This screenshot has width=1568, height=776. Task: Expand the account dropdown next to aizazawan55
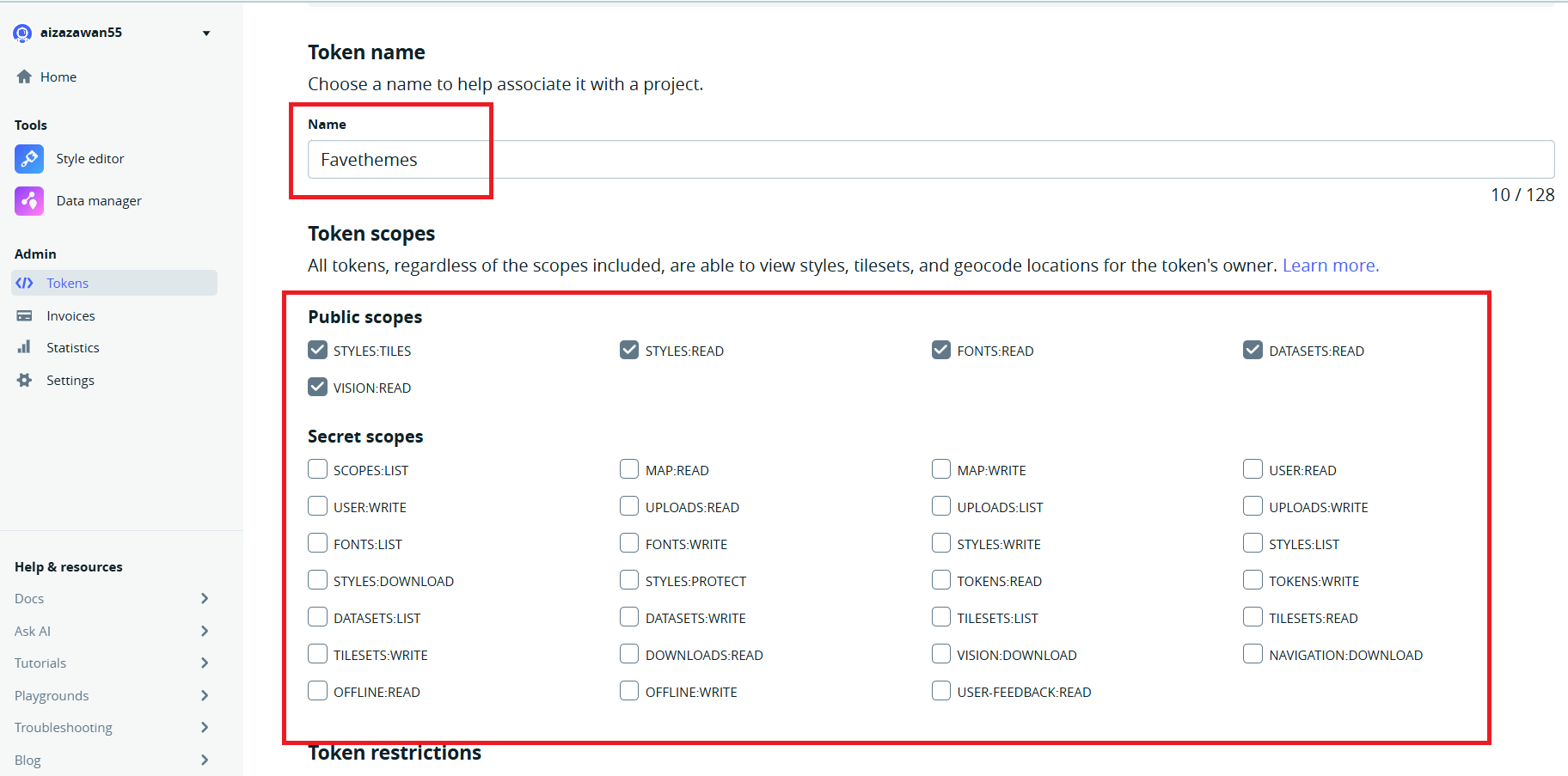click(x=206, y=33)
